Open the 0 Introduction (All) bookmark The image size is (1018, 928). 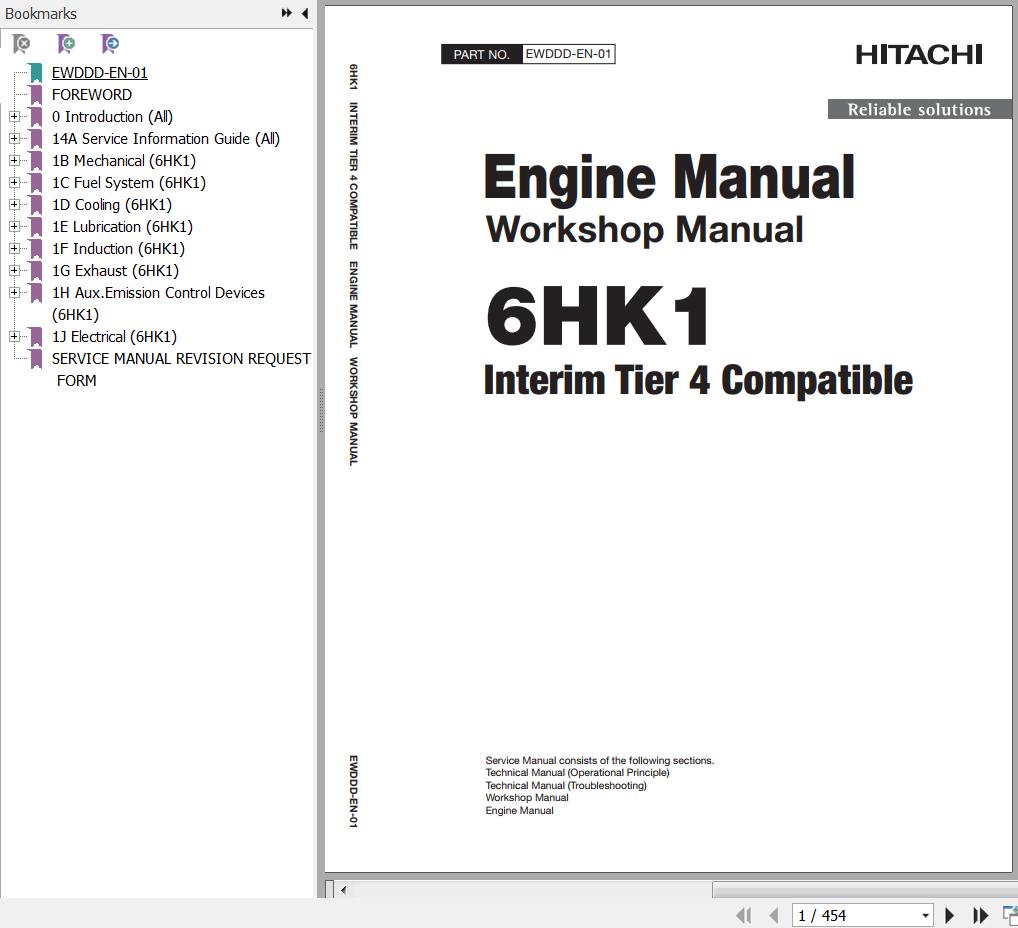(x=112, y=117)
